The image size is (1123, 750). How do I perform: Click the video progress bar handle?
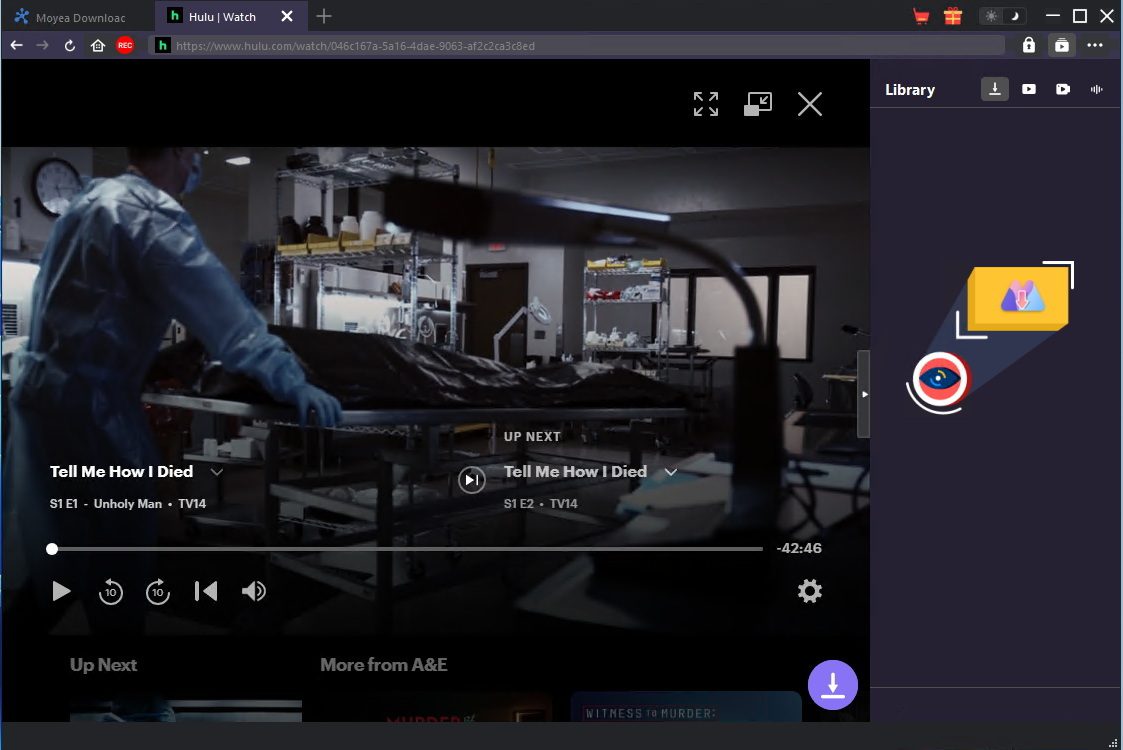coord(52,549)
